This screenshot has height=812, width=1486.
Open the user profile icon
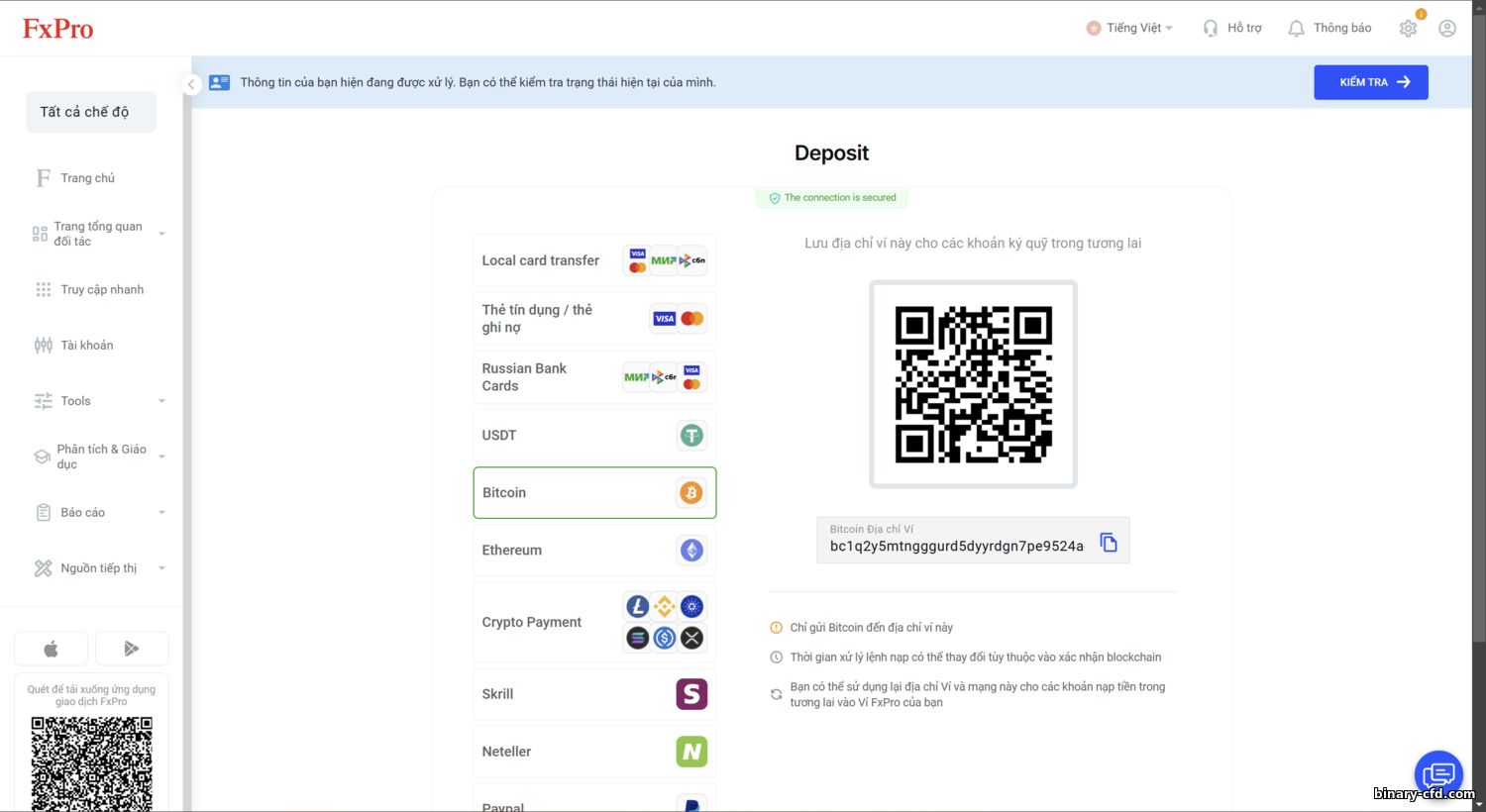pos(1447,29)
